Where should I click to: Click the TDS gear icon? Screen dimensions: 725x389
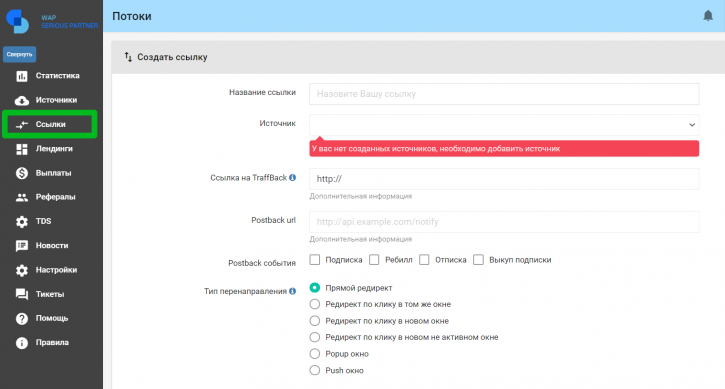click(x=22, y=222)
